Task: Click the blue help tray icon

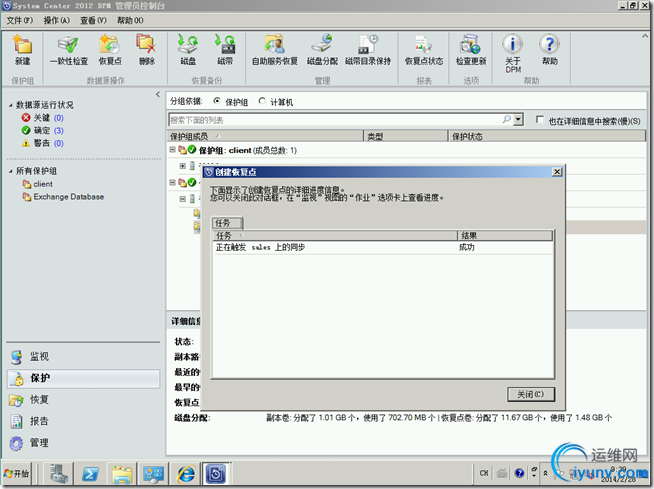Action: coord(519,473)
